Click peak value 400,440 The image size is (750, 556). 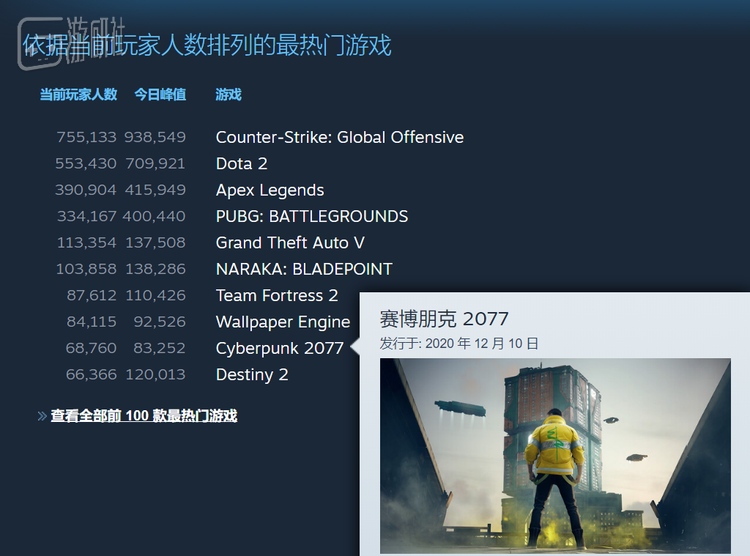154,216
